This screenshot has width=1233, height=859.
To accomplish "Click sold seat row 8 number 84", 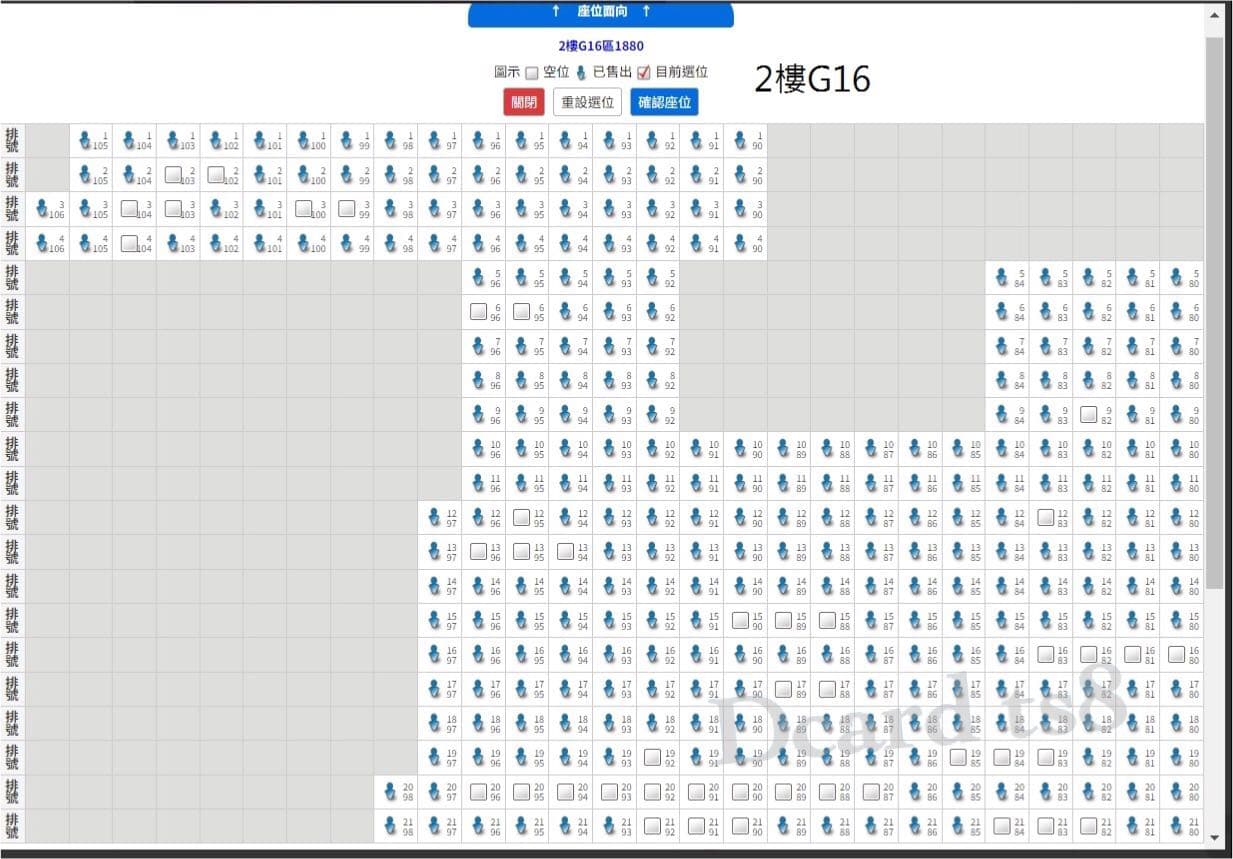I will click(1002, 380).
